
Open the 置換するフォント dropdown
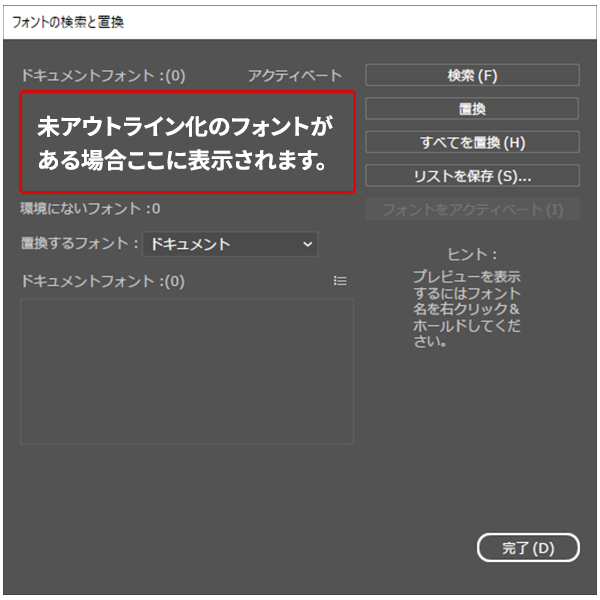coord(230,244)
